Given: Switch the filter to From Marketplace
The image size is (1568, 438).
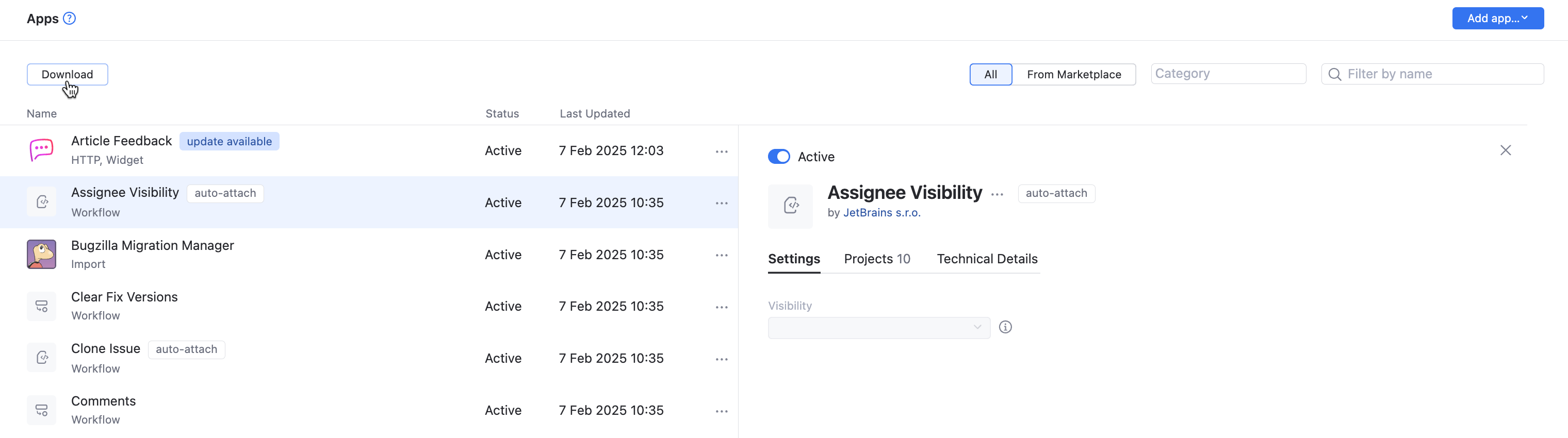Looking at the screenshot, I should (1073, 74).
